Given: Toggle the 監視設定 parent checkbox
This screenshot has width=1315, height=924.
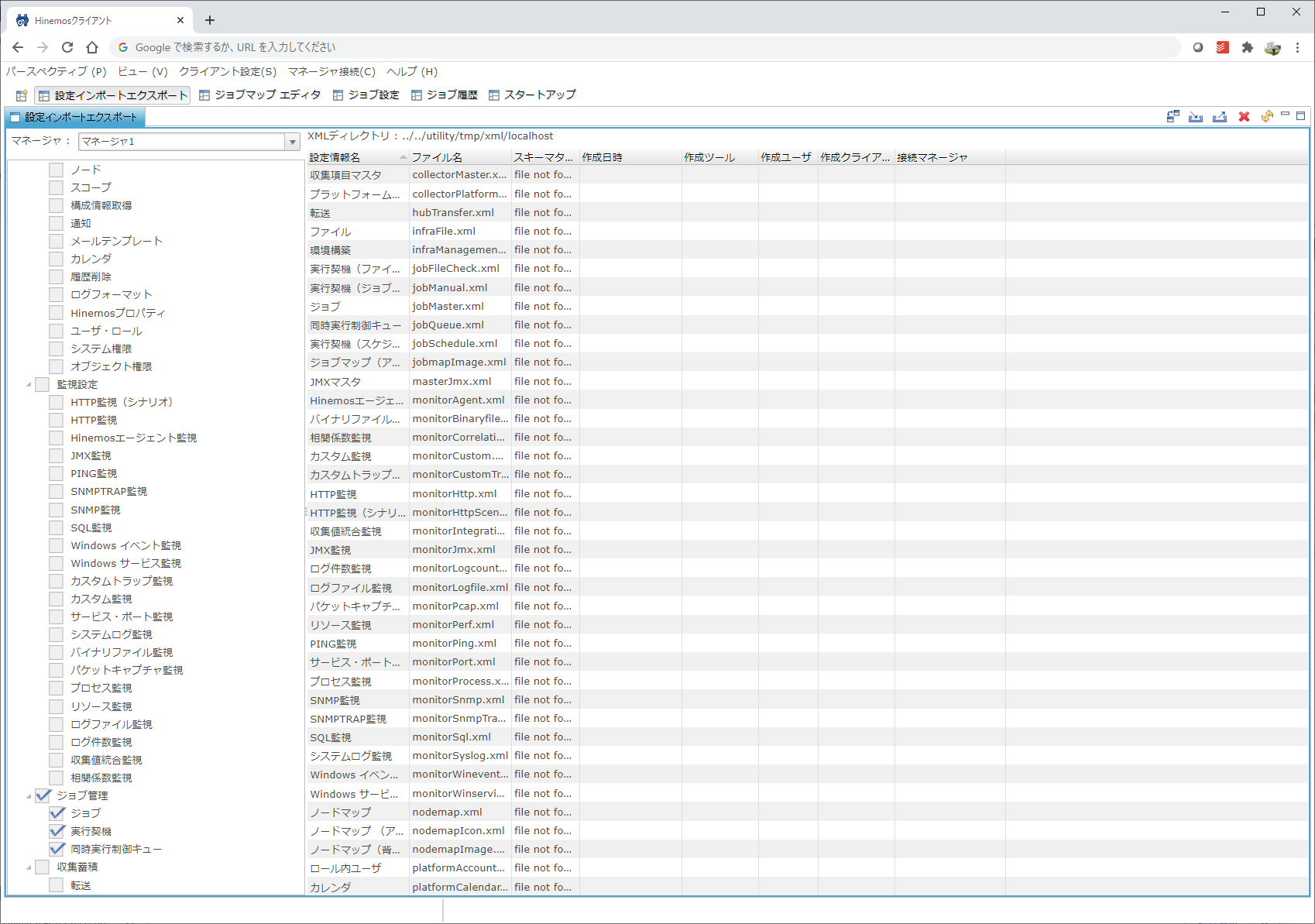Looking at the screenshot, I should pyautogui.click(x=43, y=384).
